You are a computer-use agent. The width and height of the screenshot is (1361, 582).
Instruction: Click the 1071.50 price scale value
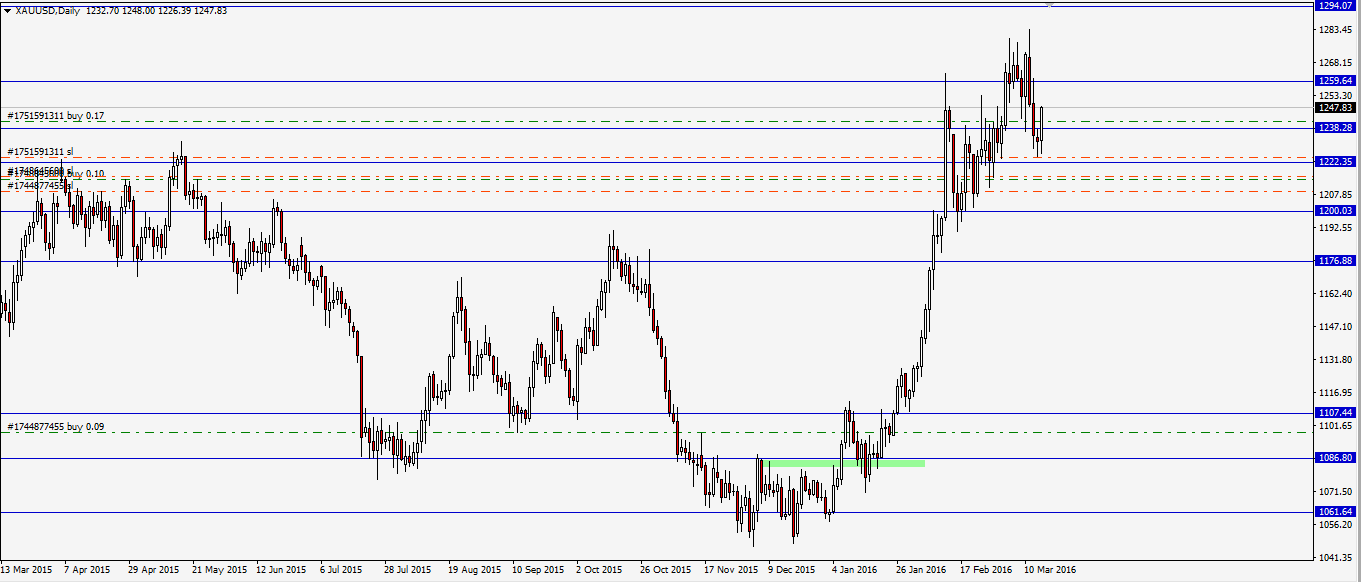click(x=1336, y=492)
